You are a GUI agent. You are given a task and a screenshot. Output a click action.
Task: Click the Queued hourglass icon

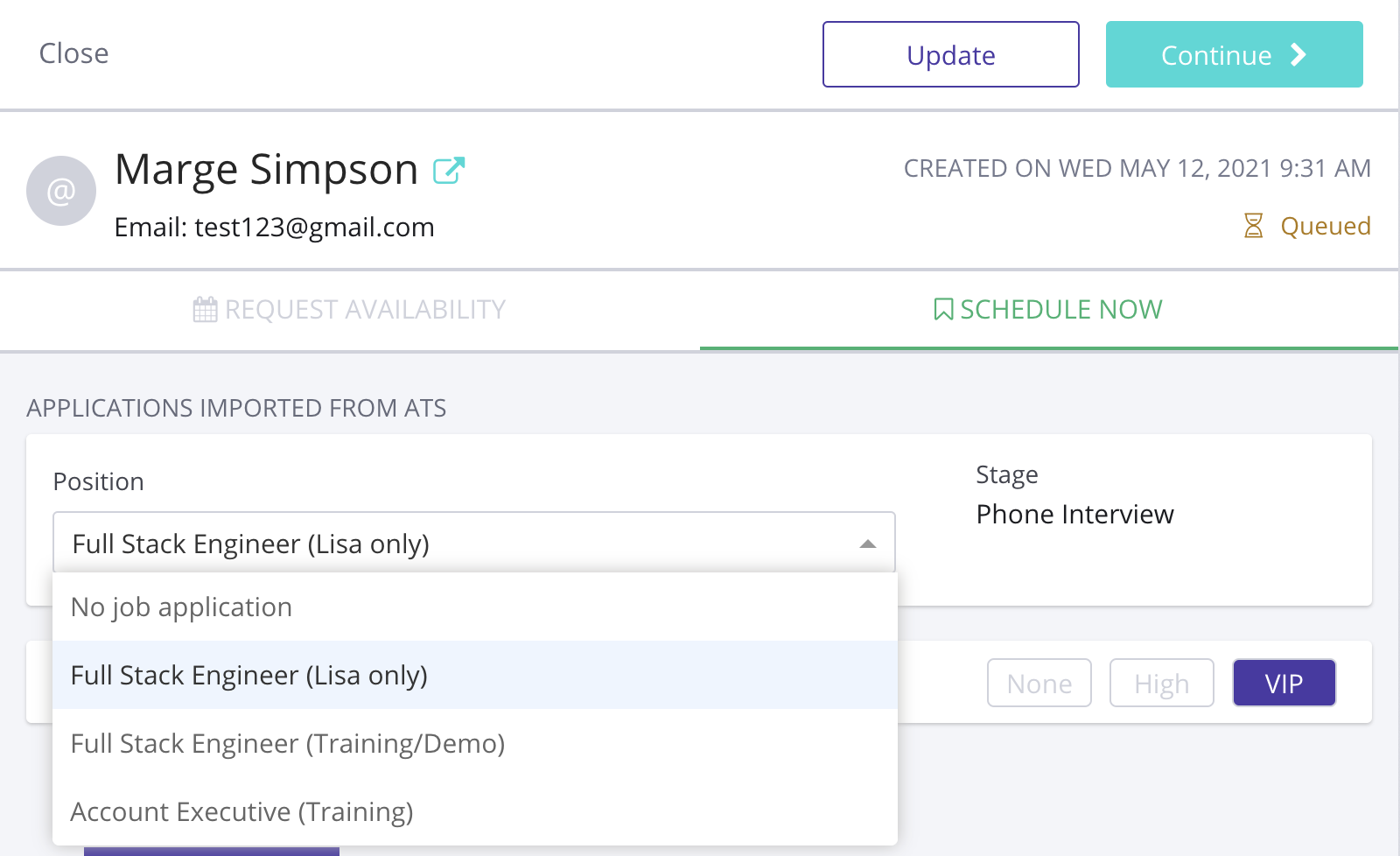(x=1253, y=226)
